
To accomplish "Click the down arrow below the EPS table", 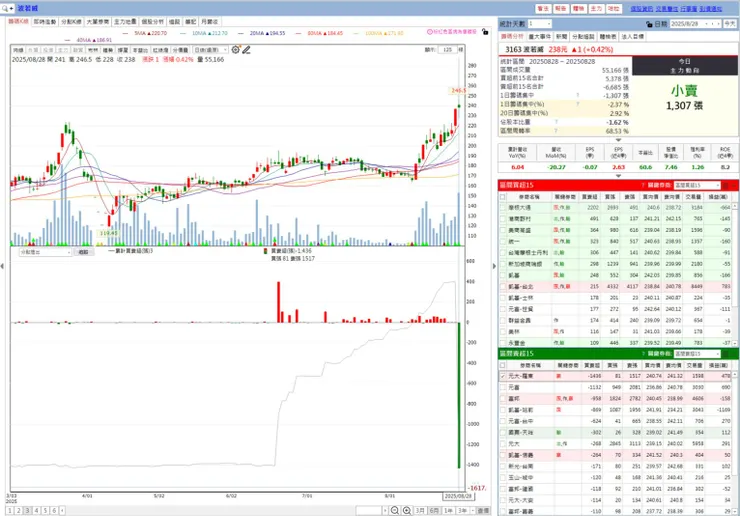I will click(618, 176).
